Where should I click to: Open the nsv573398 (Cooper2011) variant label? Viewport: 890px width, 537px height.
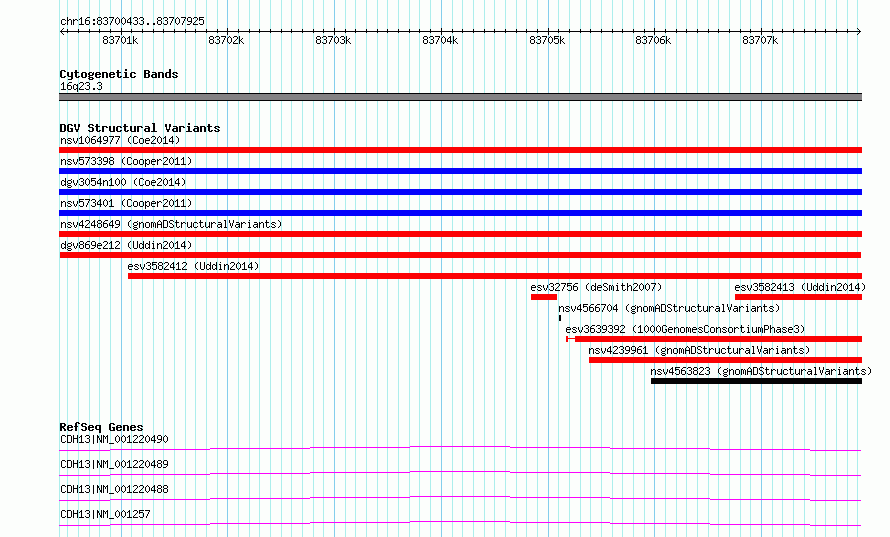tap(126, 161)
